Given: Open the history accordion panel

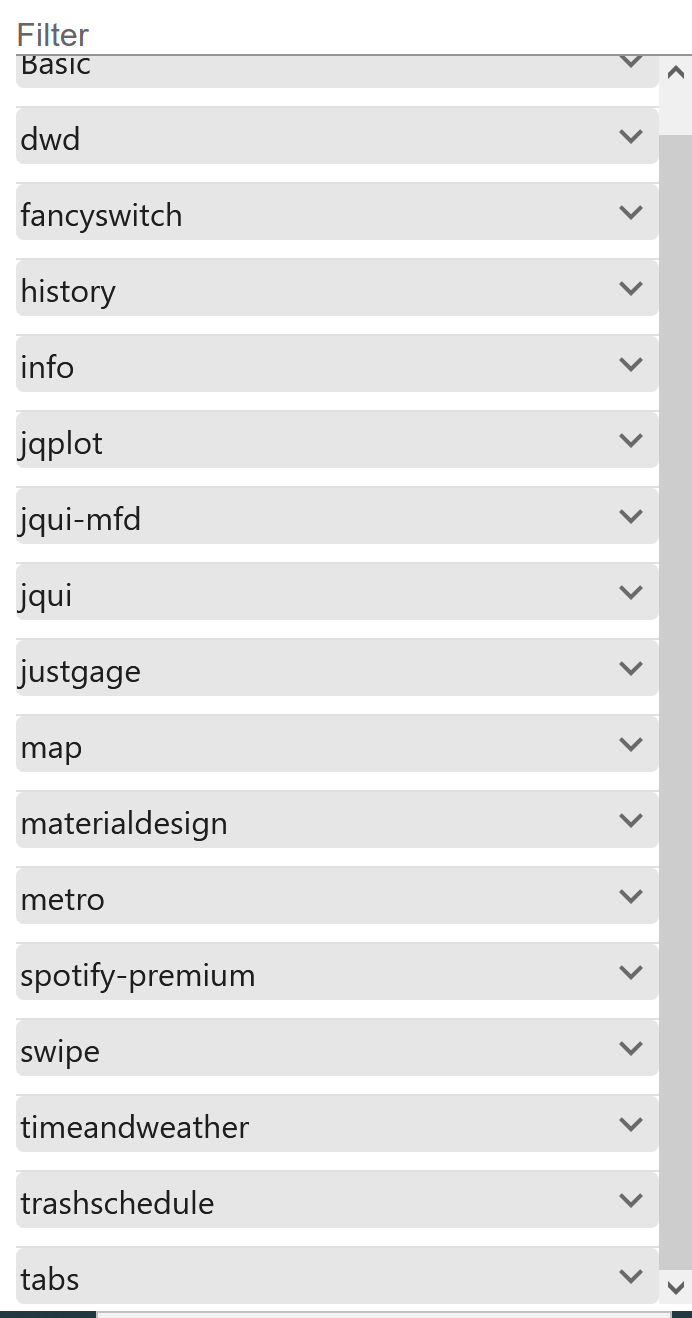Looking at the screenshot, I should tap(336, 289).
